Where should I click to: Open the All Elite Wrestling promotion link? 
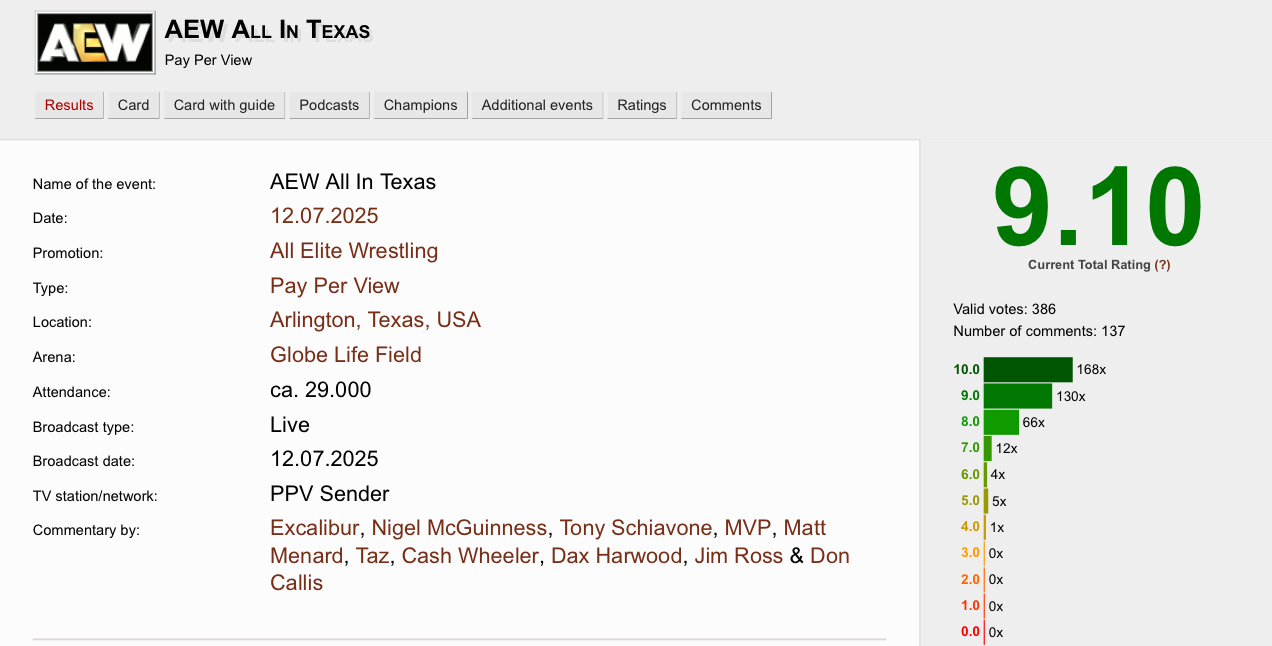pos(354,251)
